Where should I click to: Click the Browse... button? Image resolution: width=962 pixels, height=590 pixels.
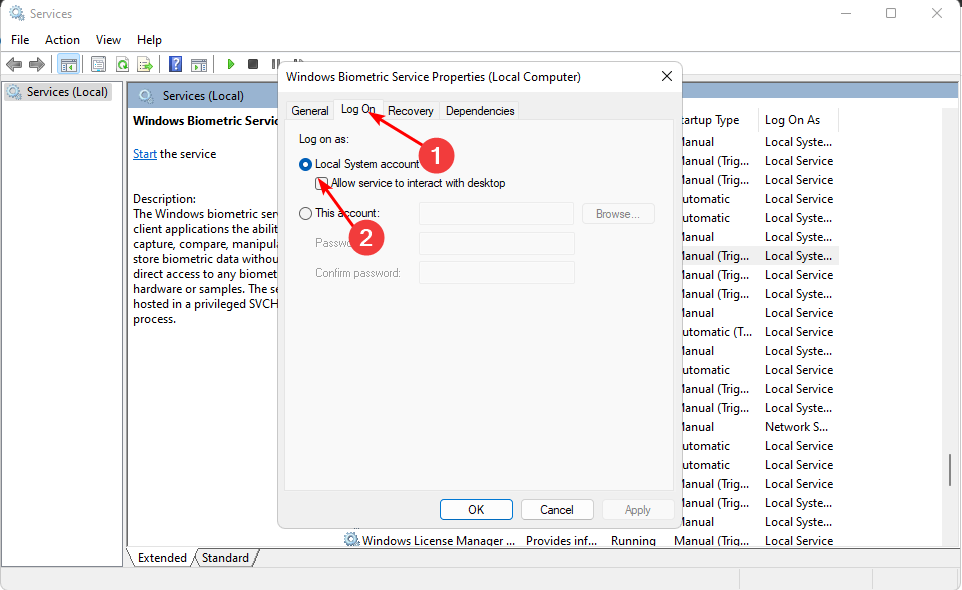pyautogui.click(x=618, y=214)
